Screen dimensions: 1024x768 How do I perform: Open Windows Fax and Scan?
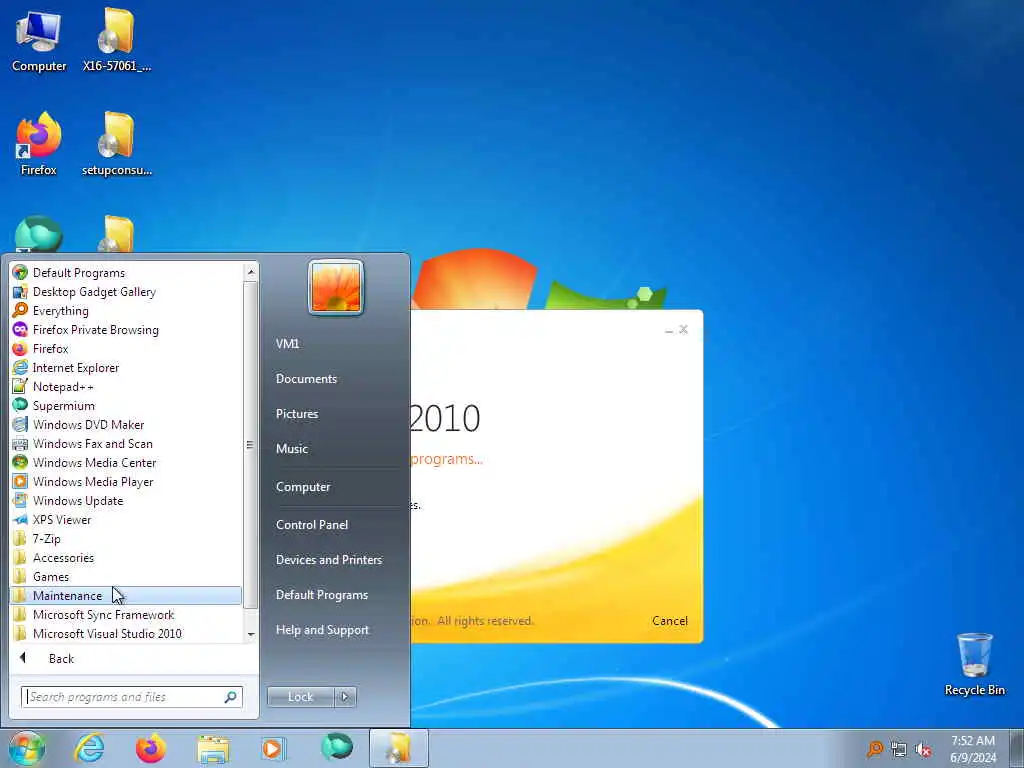click(x=126, y=443)
